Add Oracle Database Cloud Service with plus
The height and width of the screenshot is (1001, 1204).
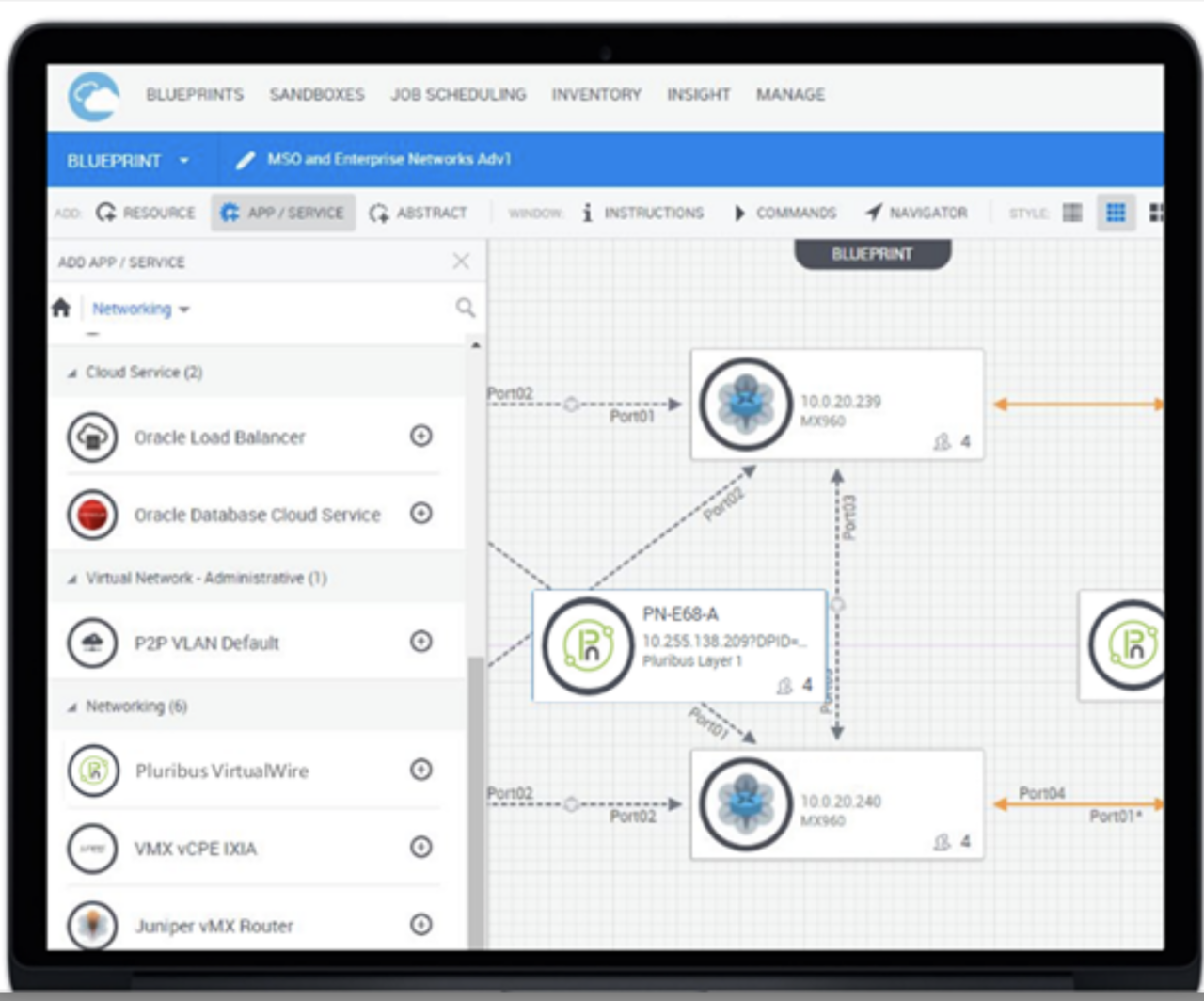click(421, 513)
